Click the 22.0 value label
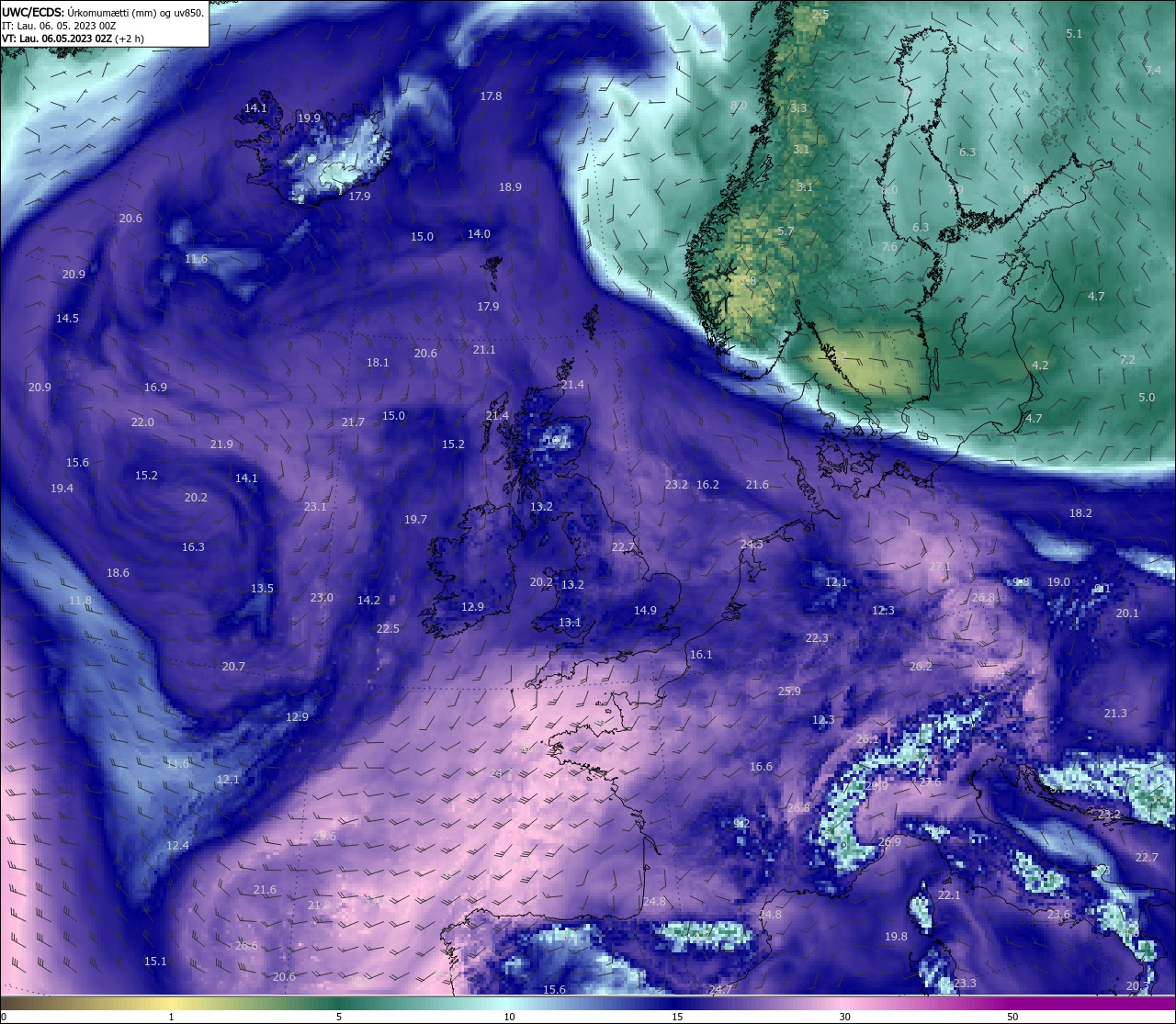1176x1024 pixels. click(x=142, y=422)
